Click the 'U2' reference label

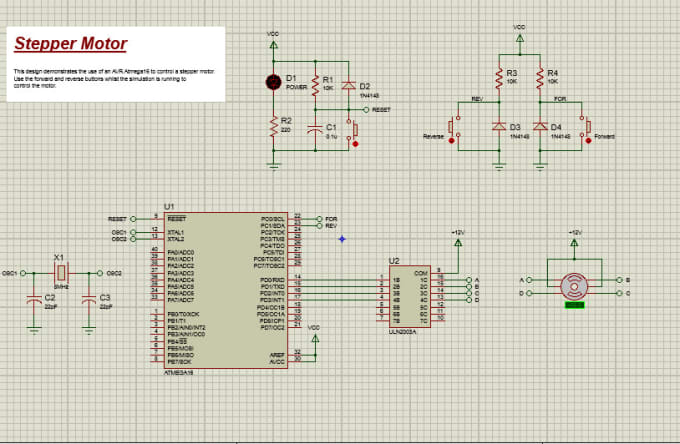pyautogui.click(x=394, y=261)
